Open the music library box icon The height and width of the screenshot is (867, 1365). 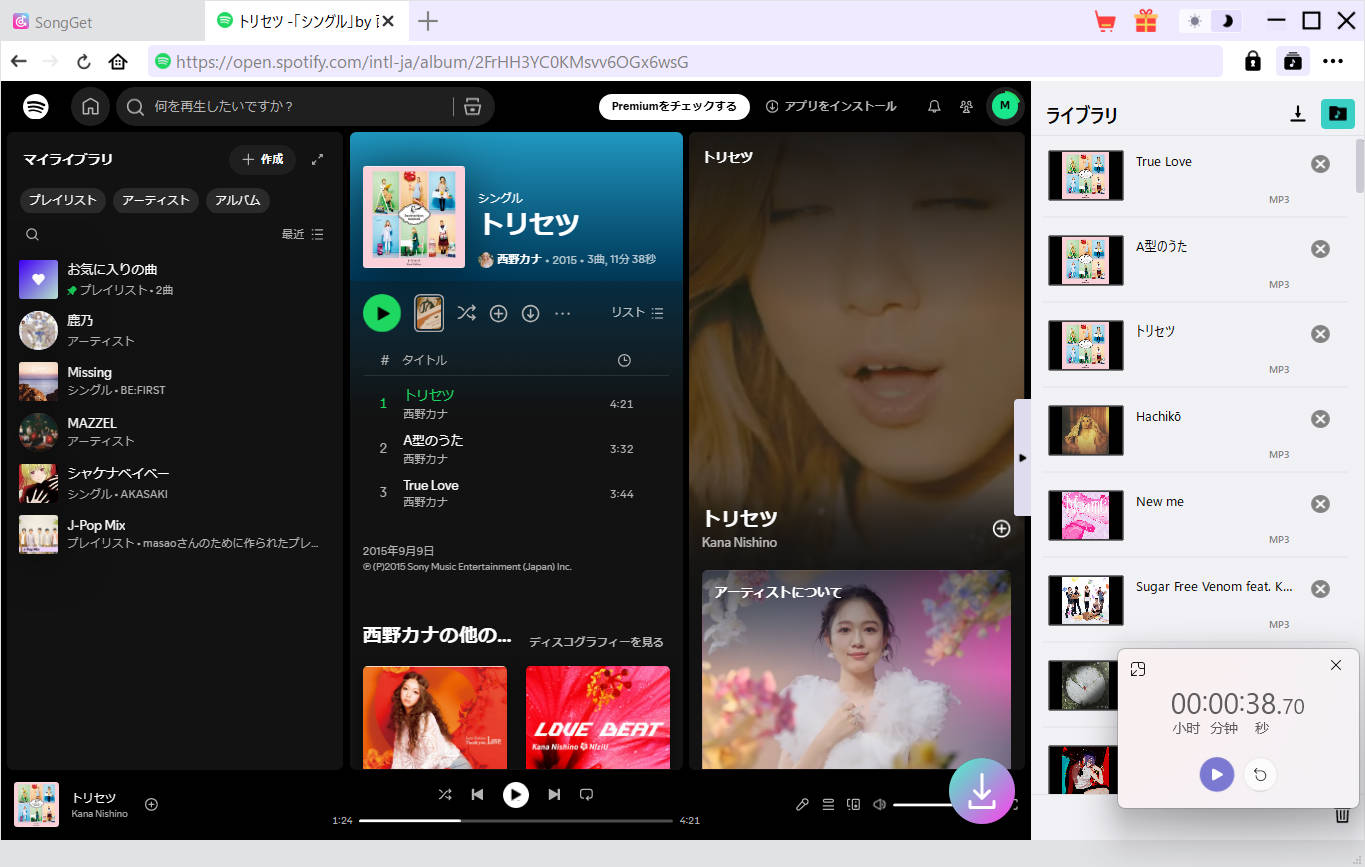tap(1292, 61)
